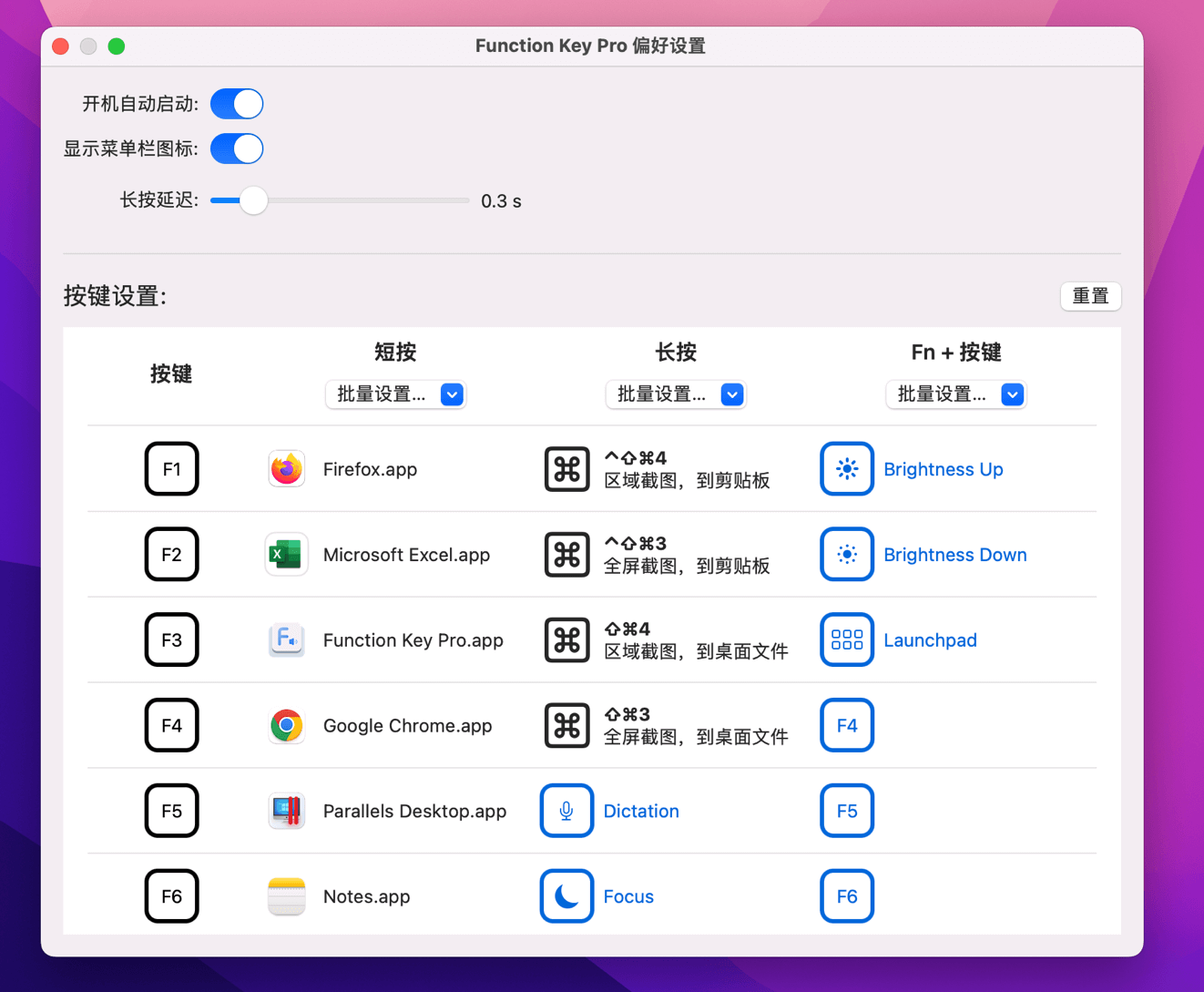This screenshot has width=1204, height=992.
Task: Open the 批量设置 dropdown under 短按
Action: 395,394
